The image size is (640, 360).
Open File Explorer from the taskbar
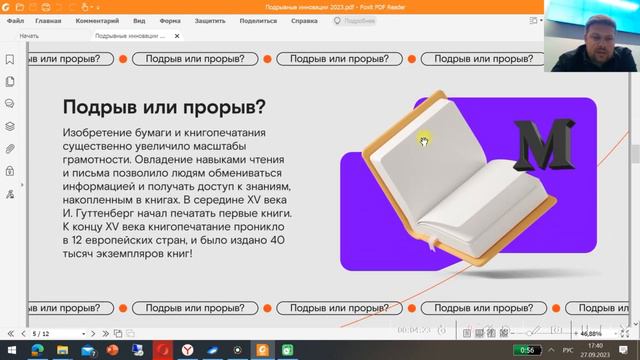(62, 350)
